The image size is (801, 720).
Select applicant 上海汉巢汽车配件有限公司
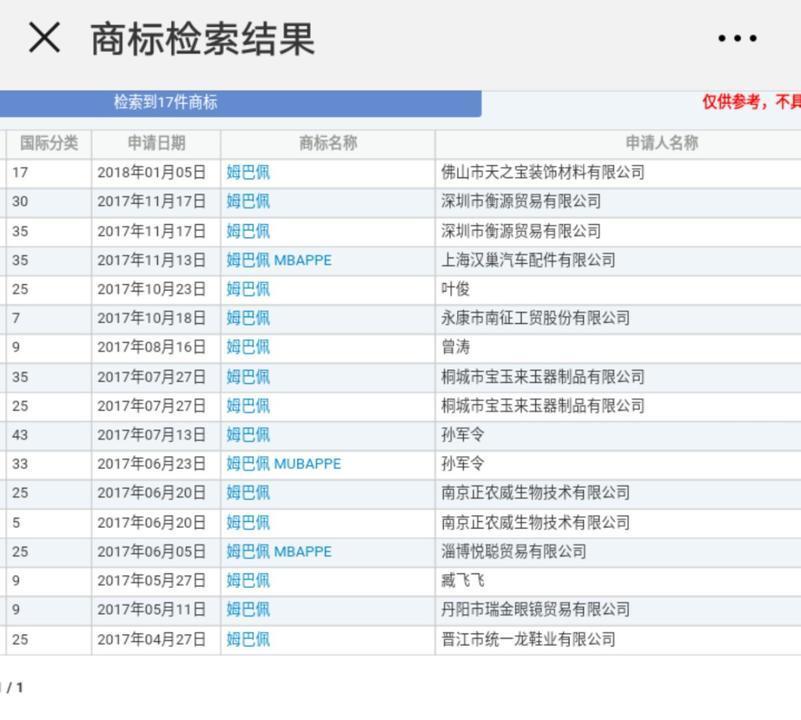tap(526, 260)
